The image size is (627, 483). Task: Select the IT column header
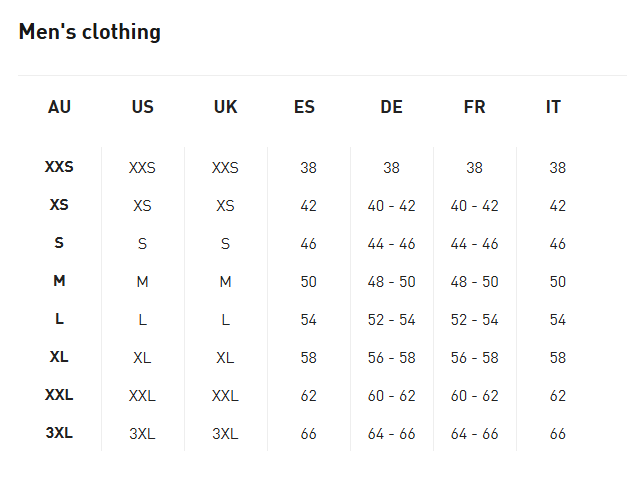(553, 107)
